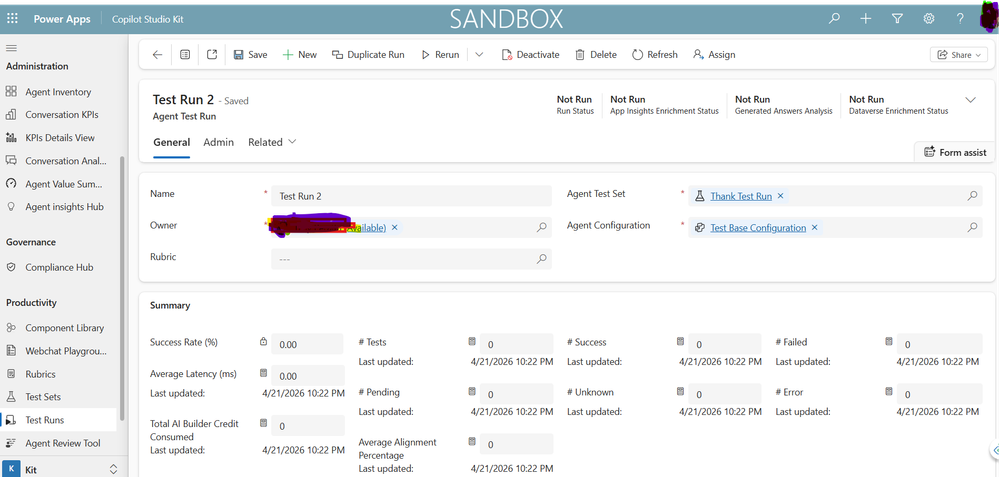
Task: Click Average Alignment Percentage calculator icon
Action: pyautogui.click(x=471, y=441)
